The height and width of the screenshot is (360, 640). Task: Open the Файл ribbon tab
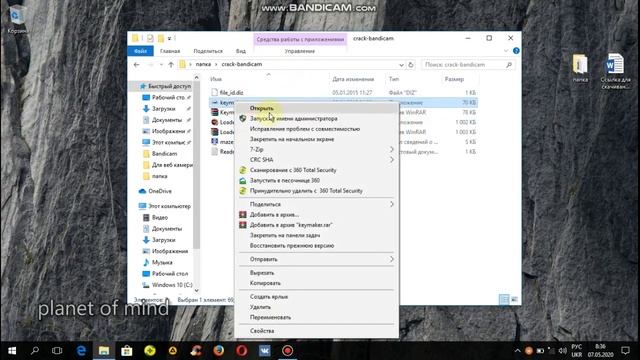(x=140, y=51)
